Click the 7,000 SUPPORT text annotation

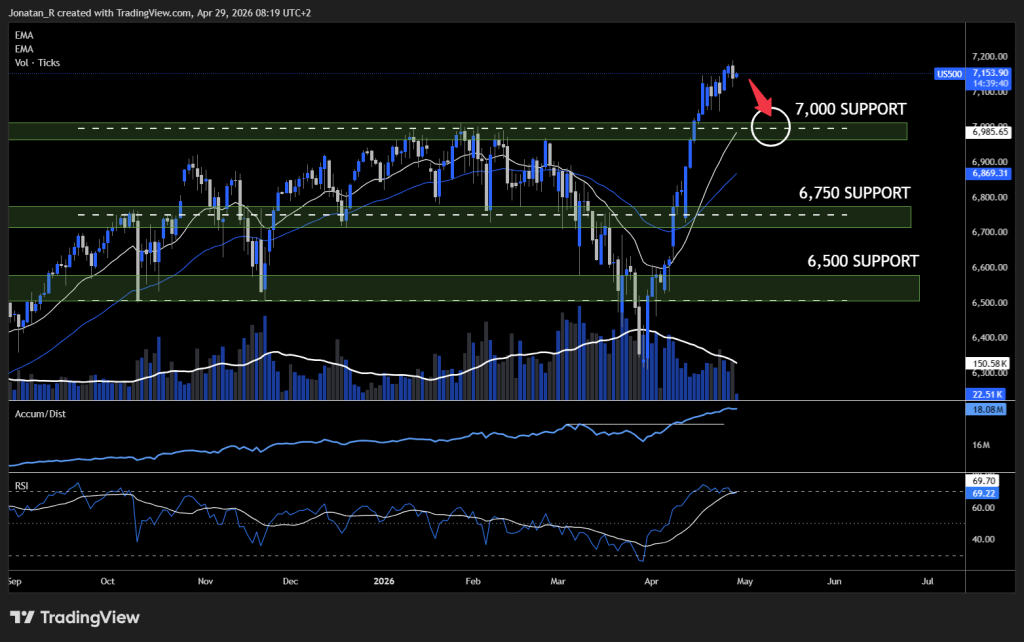point(850,109)
